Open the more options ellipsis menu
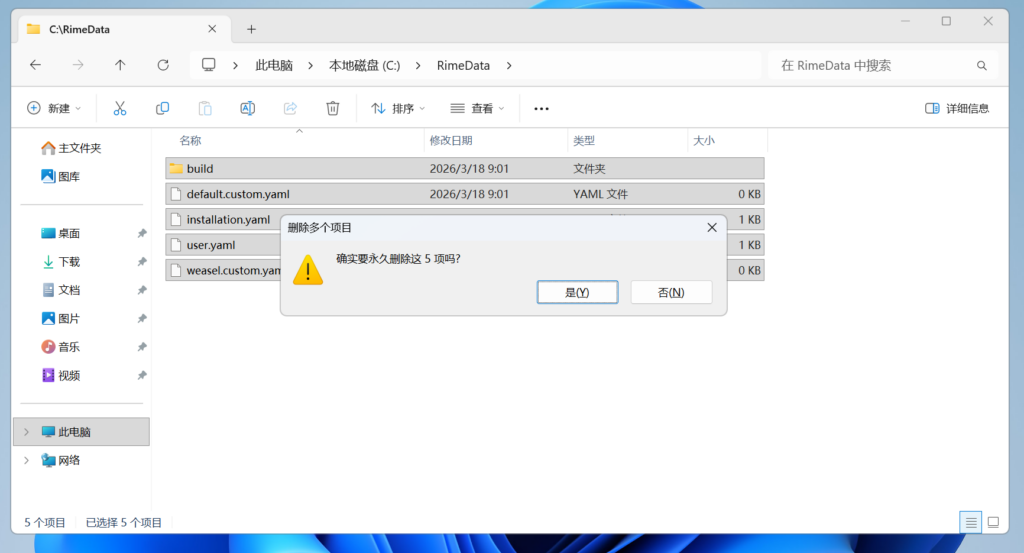The width and height of the screenshot is (1024, 553). point(541,108)
